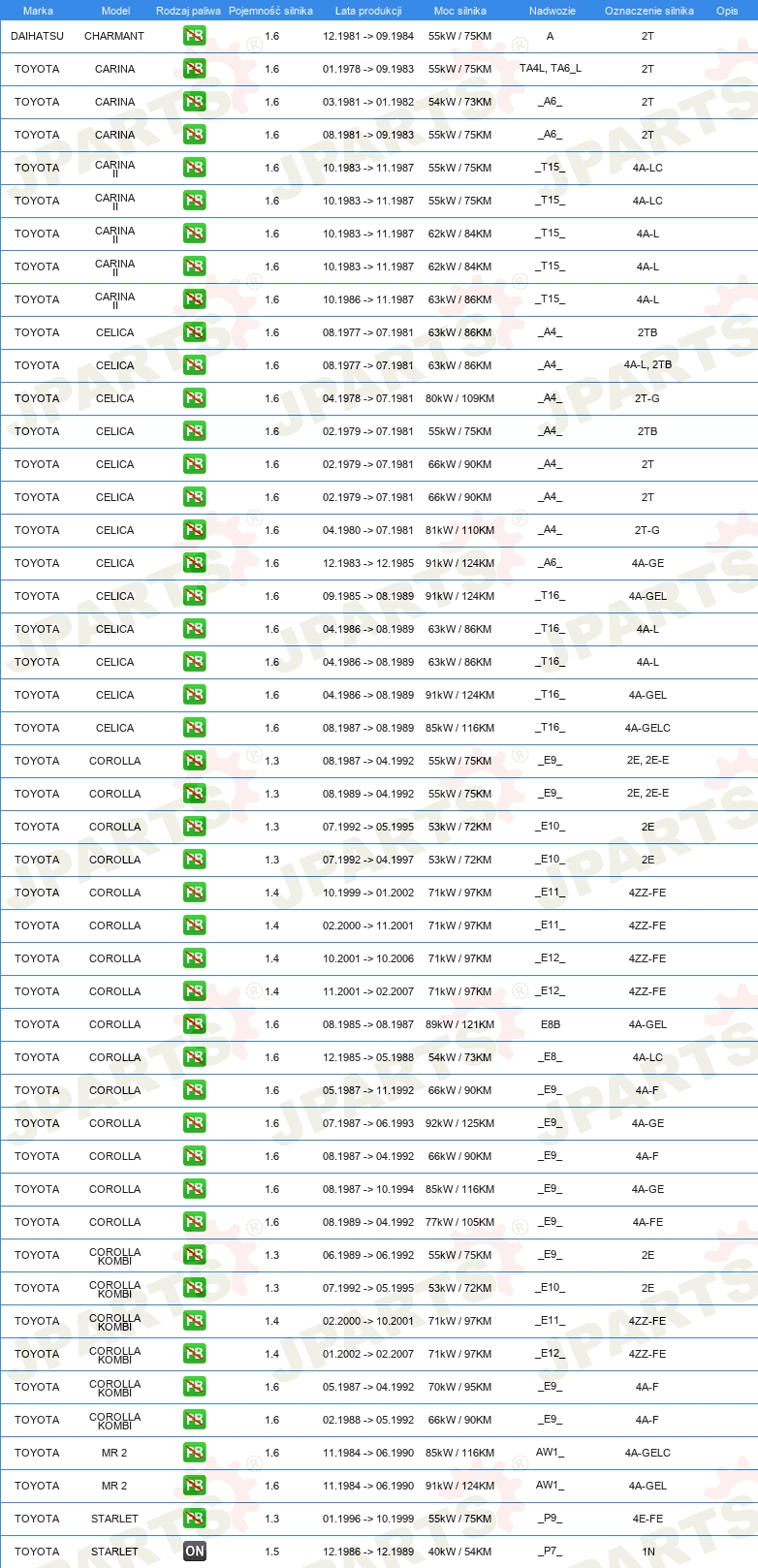
Task: Click the petrol icon for Corolla 12.1985 -> 05.1988
Action: [x=194, y=1057]
